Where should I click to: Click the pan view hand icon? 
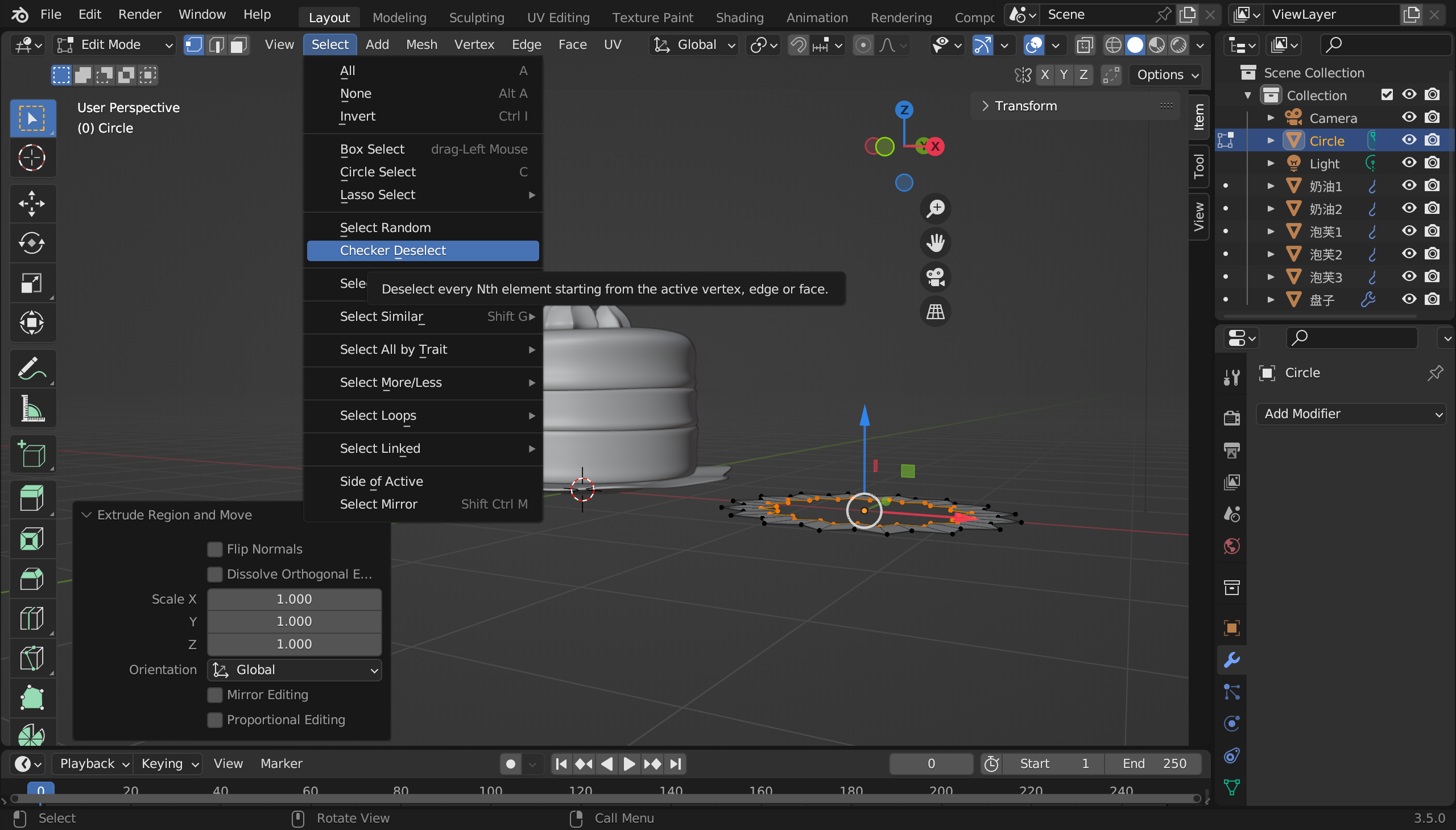(936, 243)
